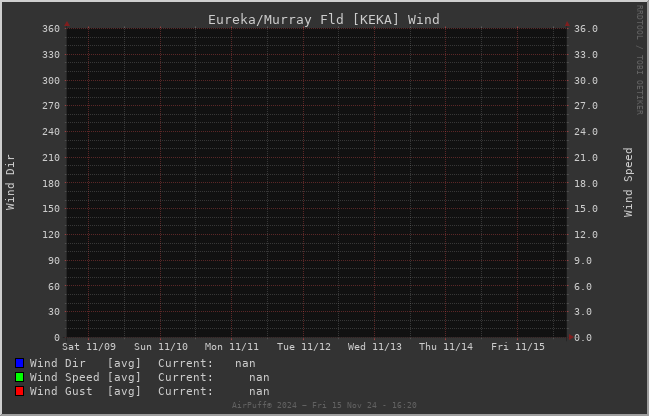Click the left axis value 330
This screenshot has width=649, height=416.
(51, 55)
